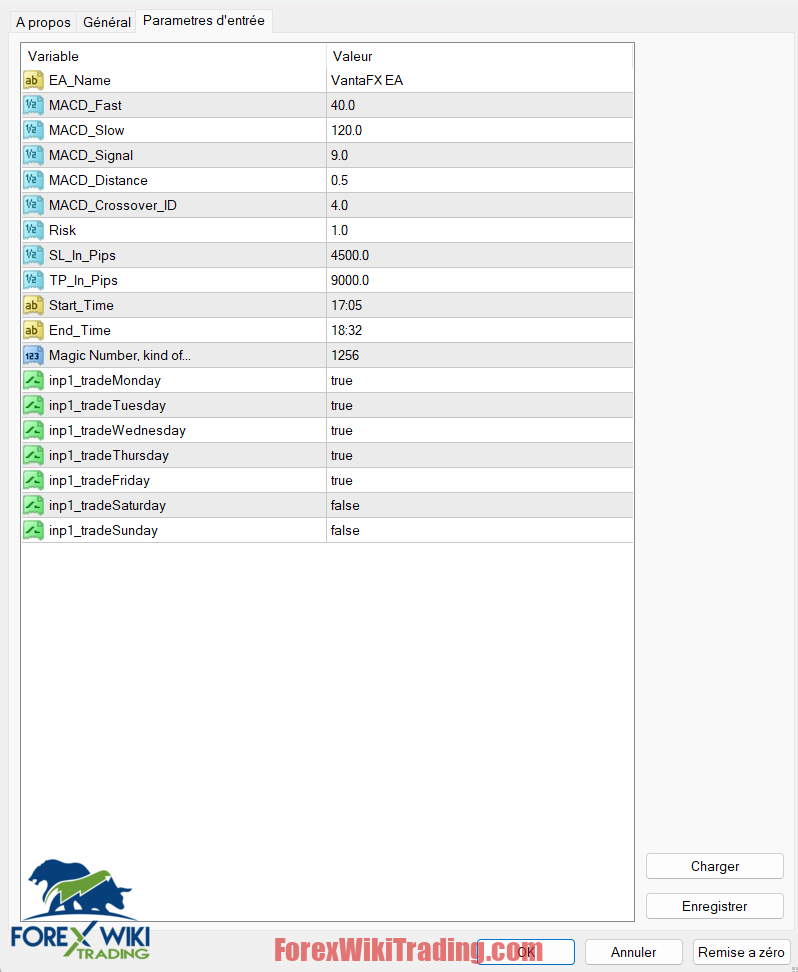Click the icon next to MACD_Signal

coord(33,156)
